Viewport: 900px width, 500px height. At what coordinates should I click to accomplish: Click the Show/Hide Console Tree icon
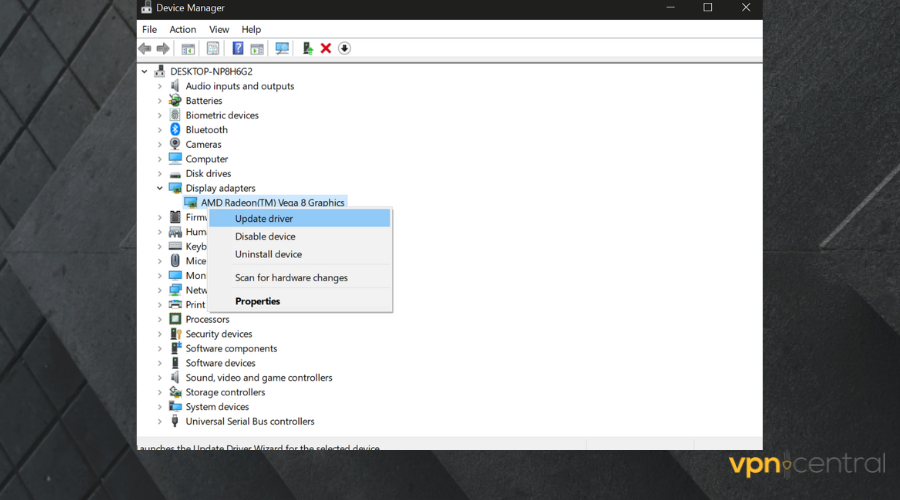point(188,48)
